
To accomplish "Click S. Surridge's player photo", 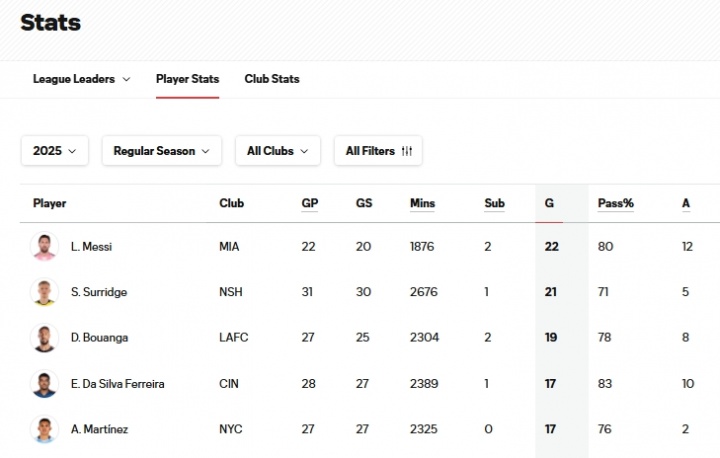I will pos(45,292).
